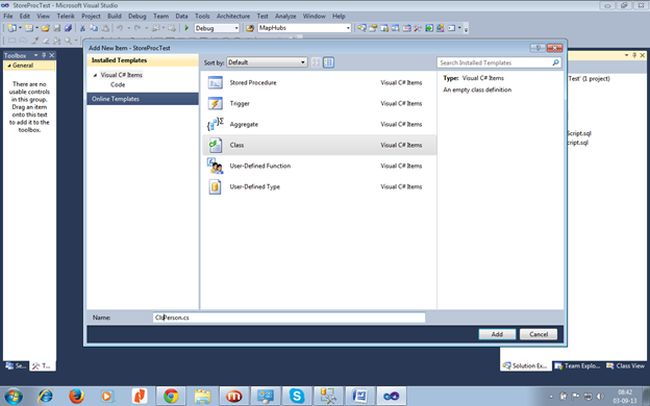Click the Open File toolbar icon

[x=45, y=28]
